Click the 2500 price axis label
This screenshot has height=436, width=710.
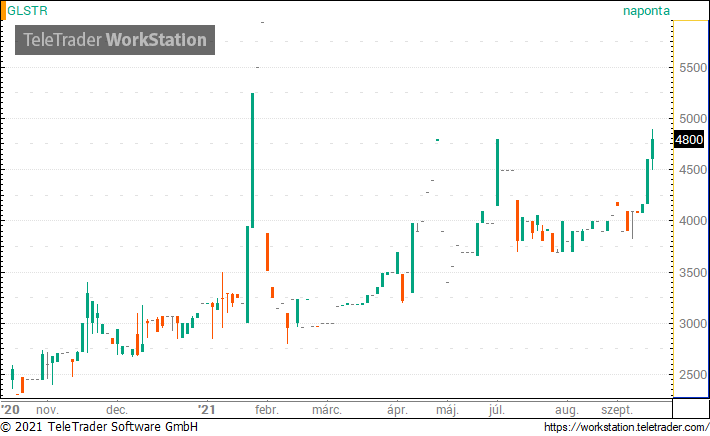[x=693, y=375]
